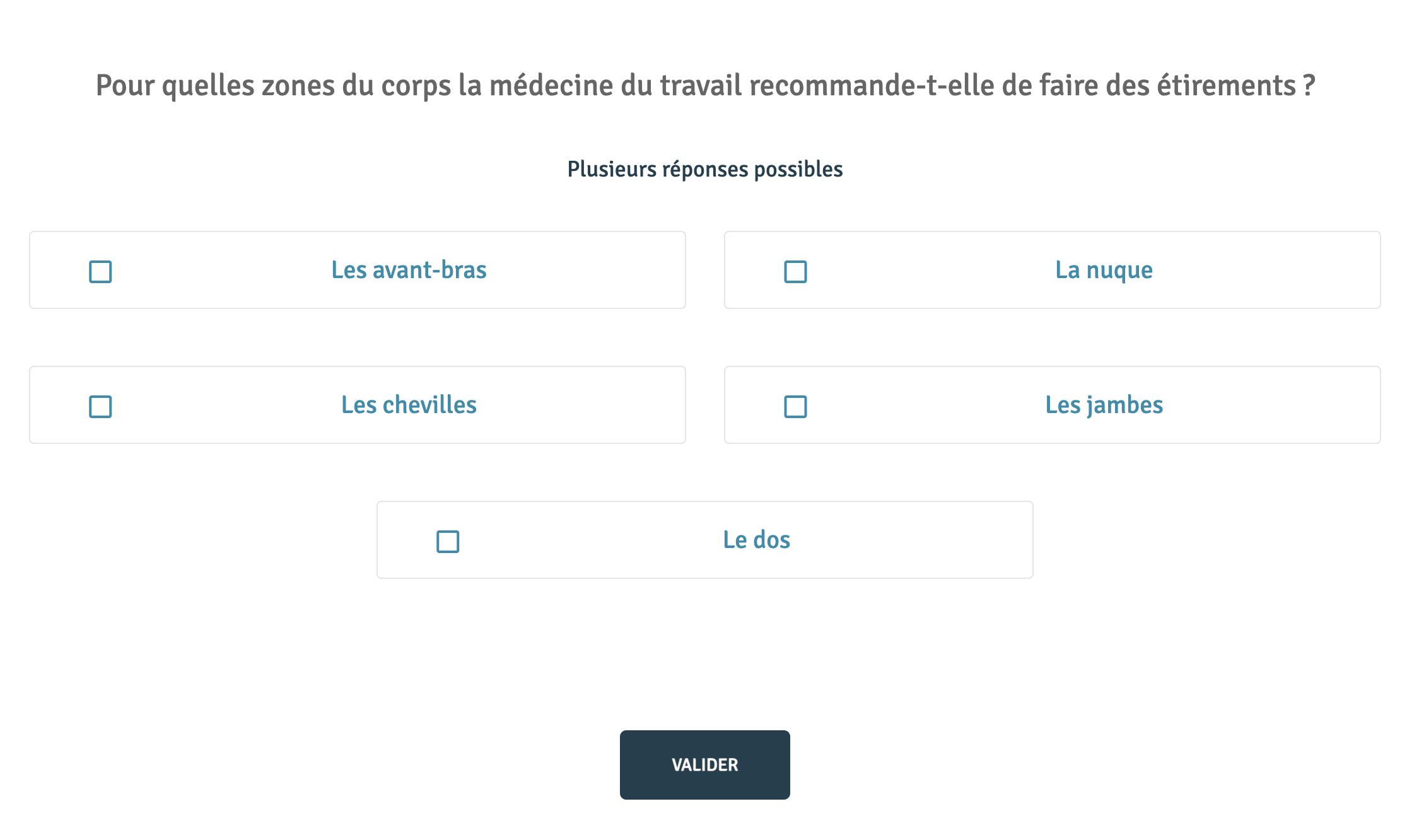Click "médecine du travail" in the heading

pos(616,85)
